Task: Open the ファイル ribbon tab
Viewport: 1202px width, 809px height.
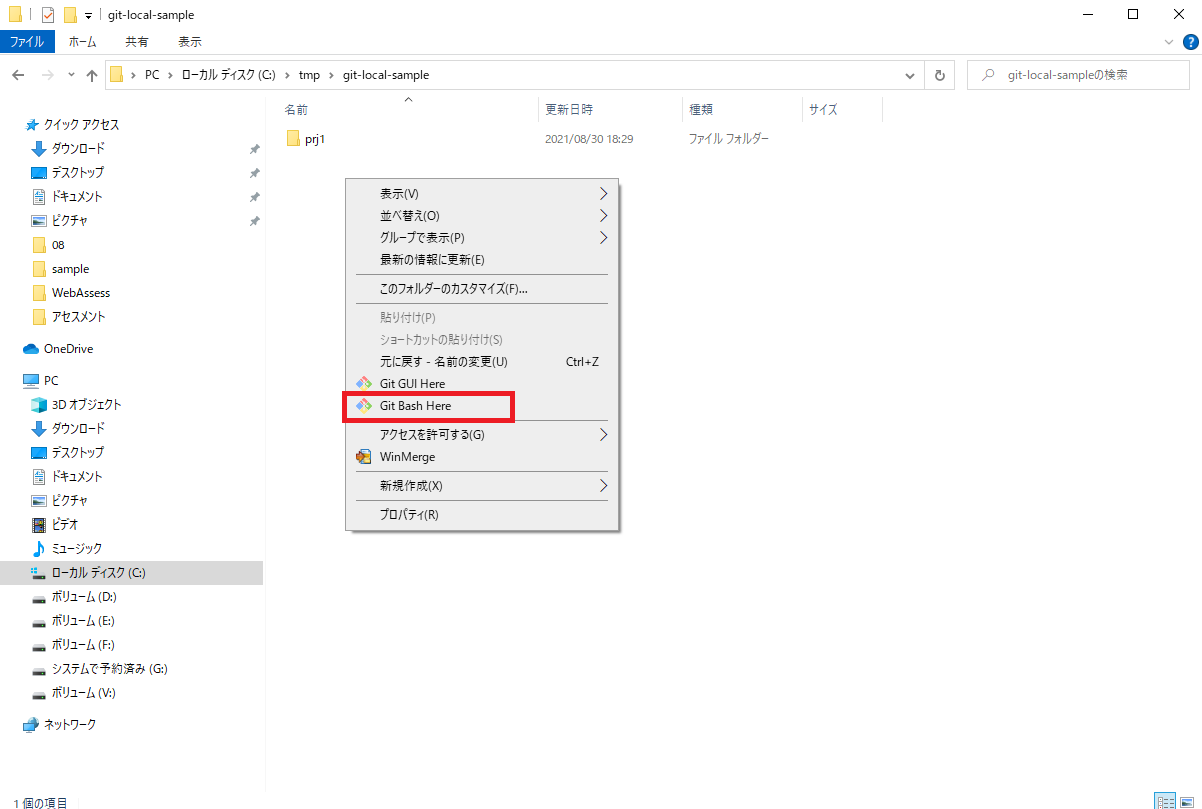Action: coord(27,42)
